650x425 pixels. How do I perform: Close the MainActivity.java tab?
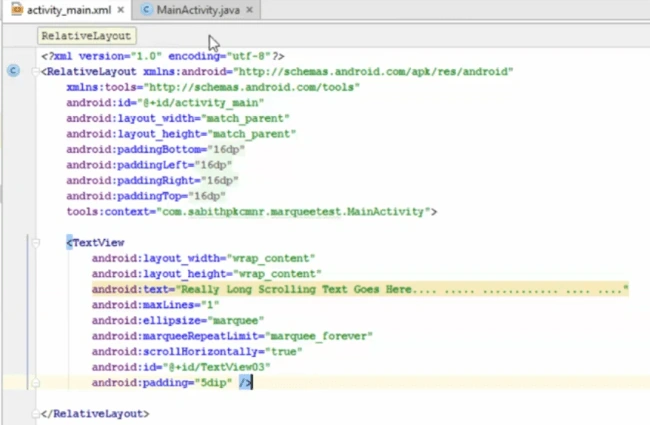pos(249,10)
